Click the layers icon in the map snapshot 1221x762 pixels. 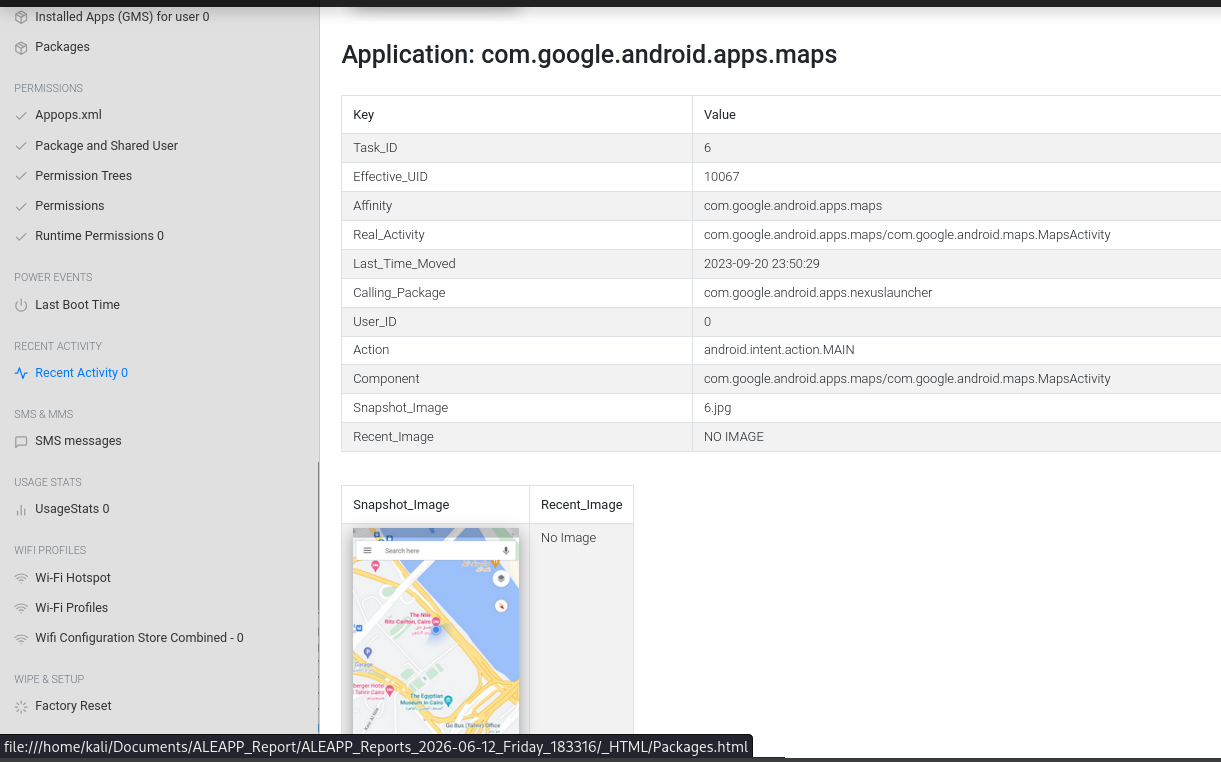pyautogui.click(x=501, y=578)
